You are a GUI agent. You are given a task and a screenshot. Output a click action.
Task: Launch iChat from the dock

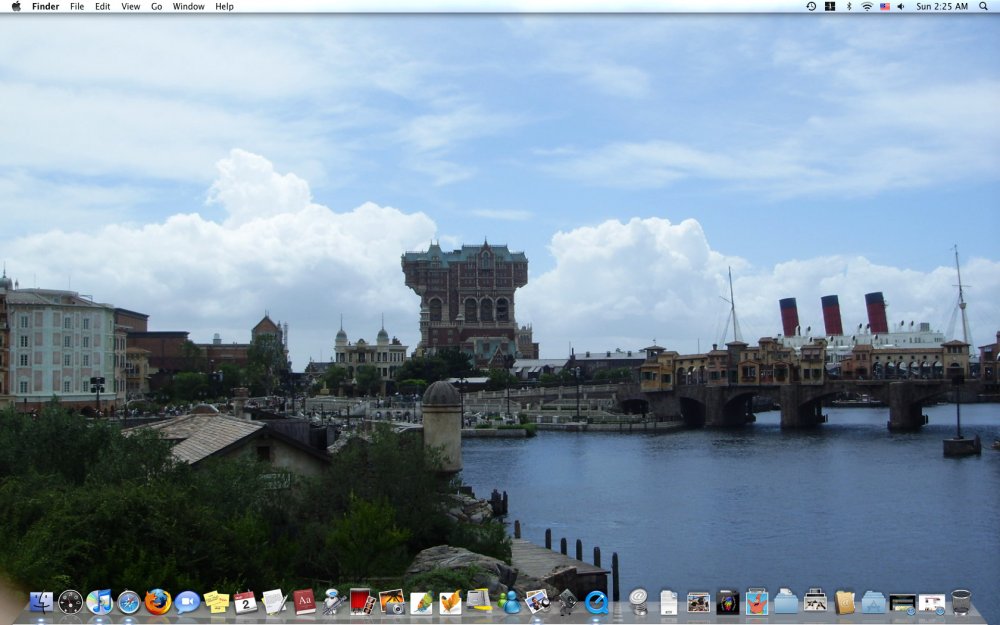point(187,602)
